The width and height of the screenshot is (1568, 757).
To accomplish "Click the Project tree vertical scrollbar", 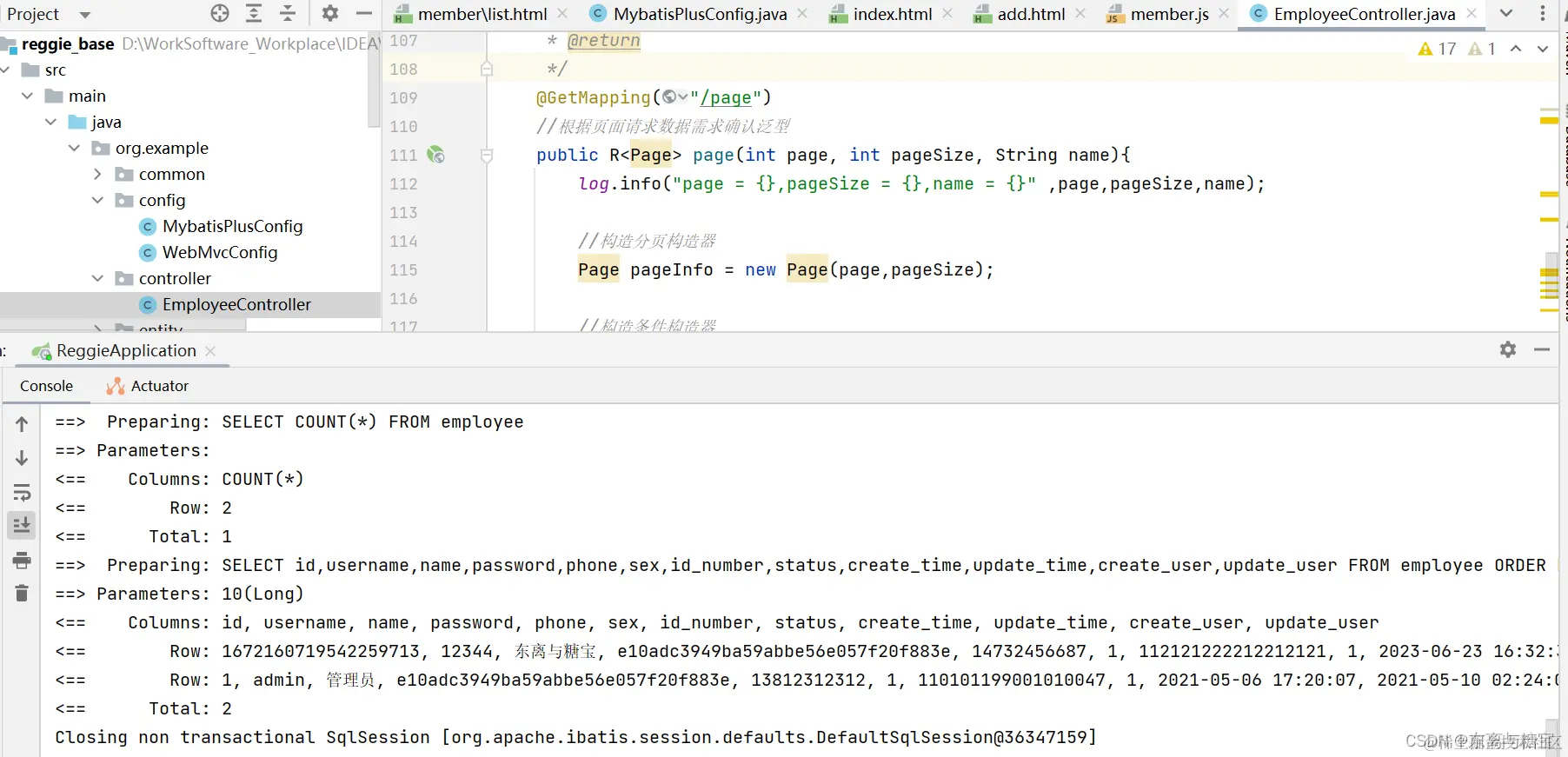I will click(374, 78).
